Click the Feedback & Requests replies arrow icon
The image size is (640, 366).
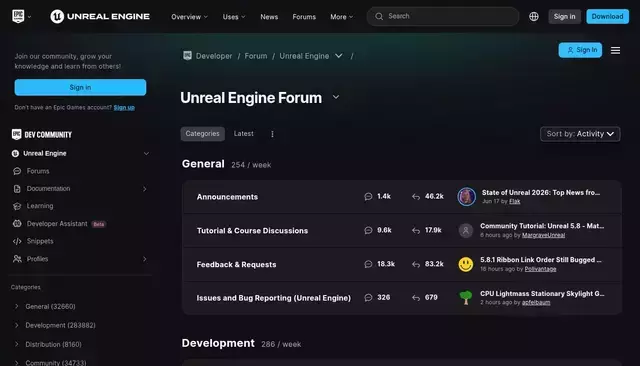416,264
